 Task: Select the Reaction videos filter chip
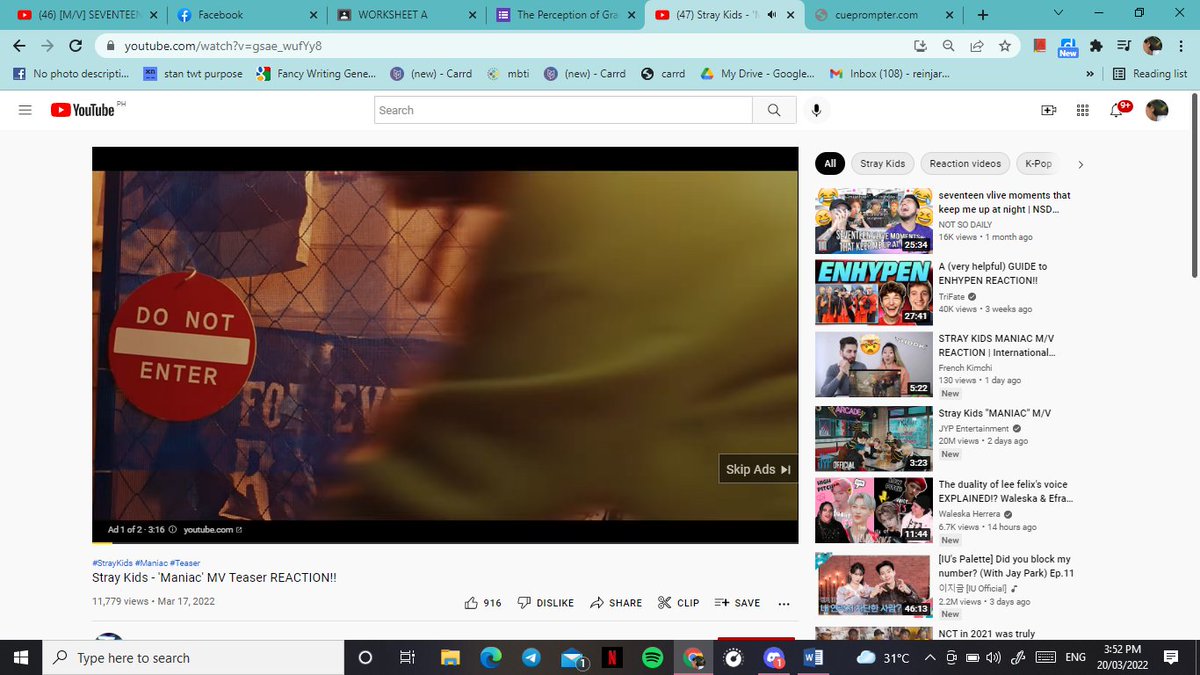click(965, 163)
